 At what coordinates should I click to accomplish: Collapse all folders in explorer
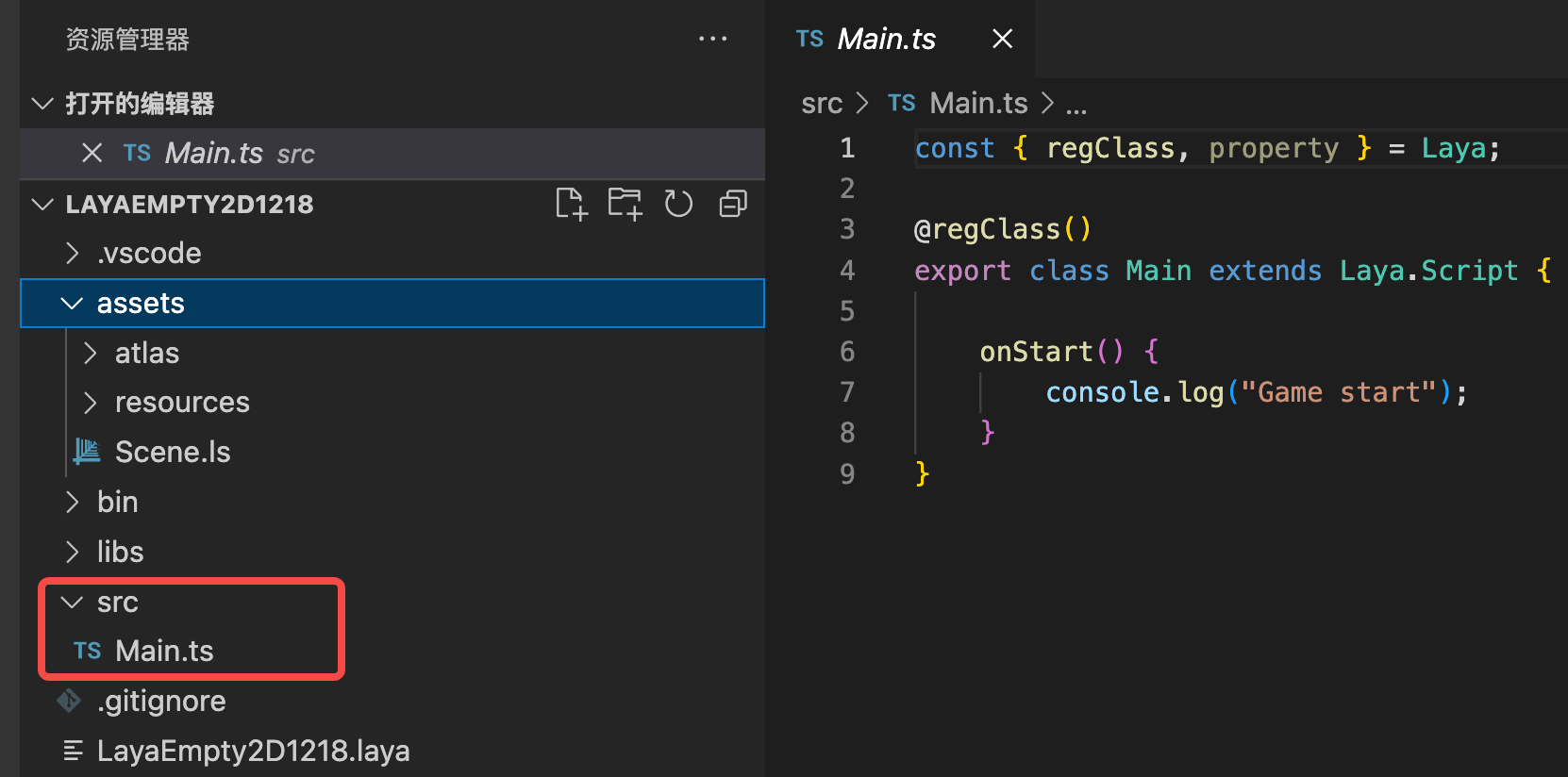pos(733,204)
